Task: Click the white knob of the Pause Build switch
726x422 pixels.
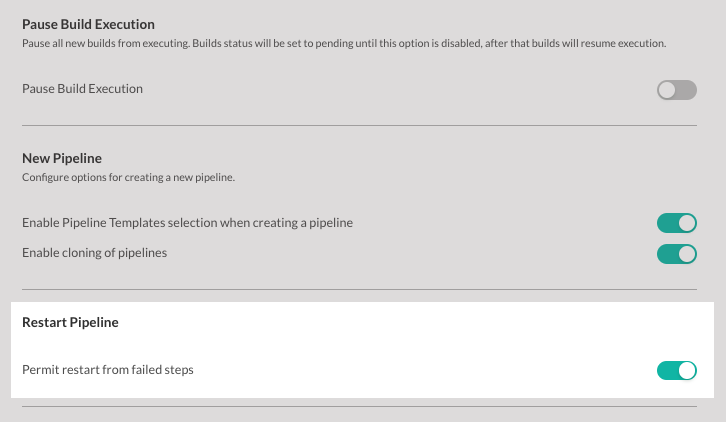Action: [667, 90]
